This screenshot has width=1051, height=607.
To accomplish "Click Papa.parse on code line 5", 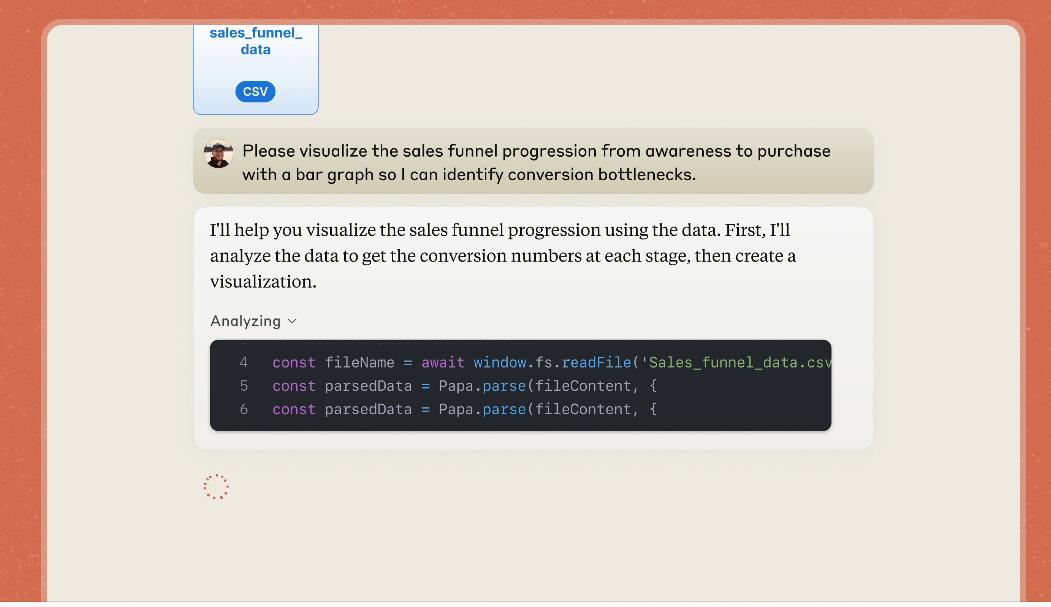I will click(482, 385).
